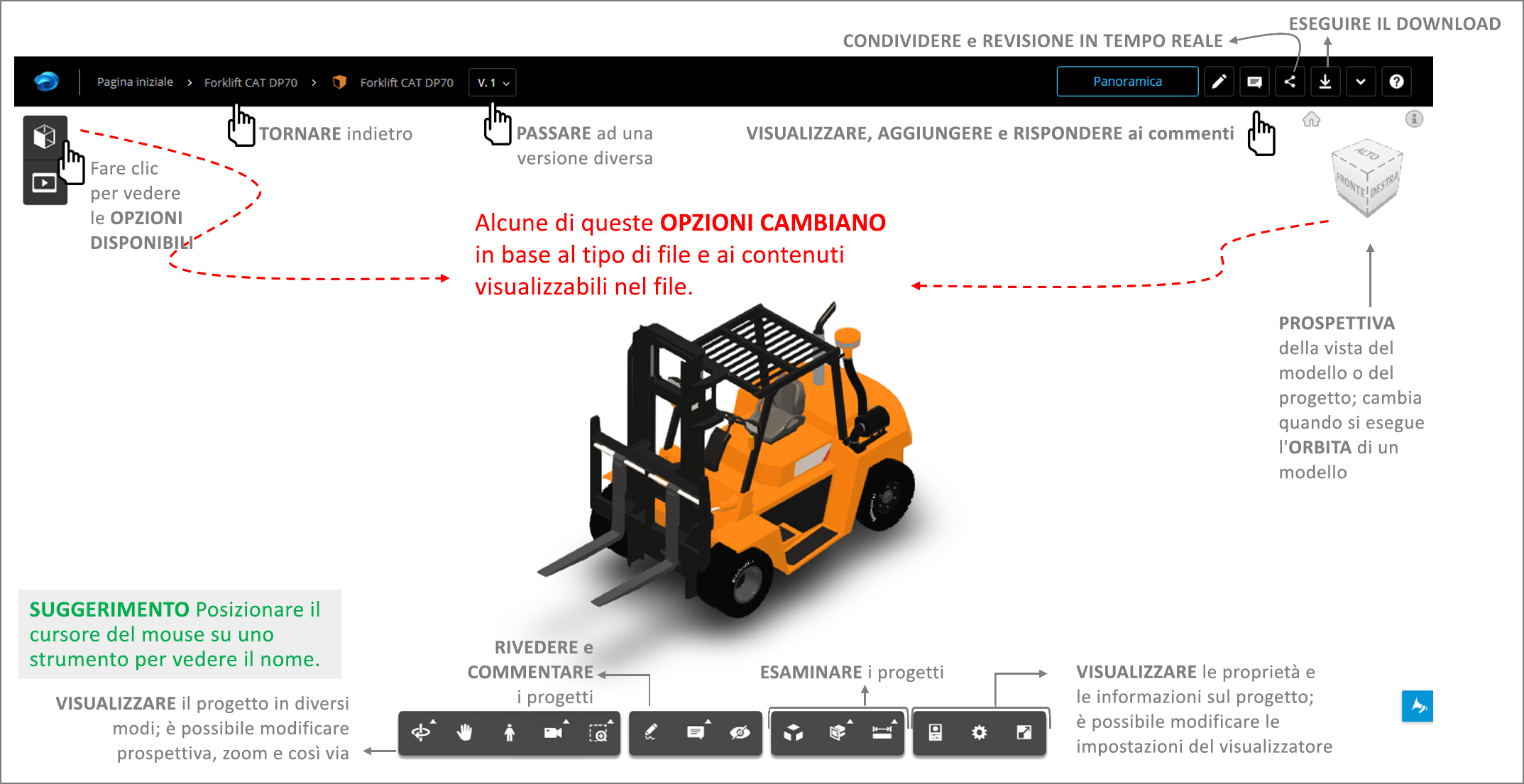Select the zoom window tool
Image resolution: width=1524 pixels, height=784 pixels.
[598, 732]
